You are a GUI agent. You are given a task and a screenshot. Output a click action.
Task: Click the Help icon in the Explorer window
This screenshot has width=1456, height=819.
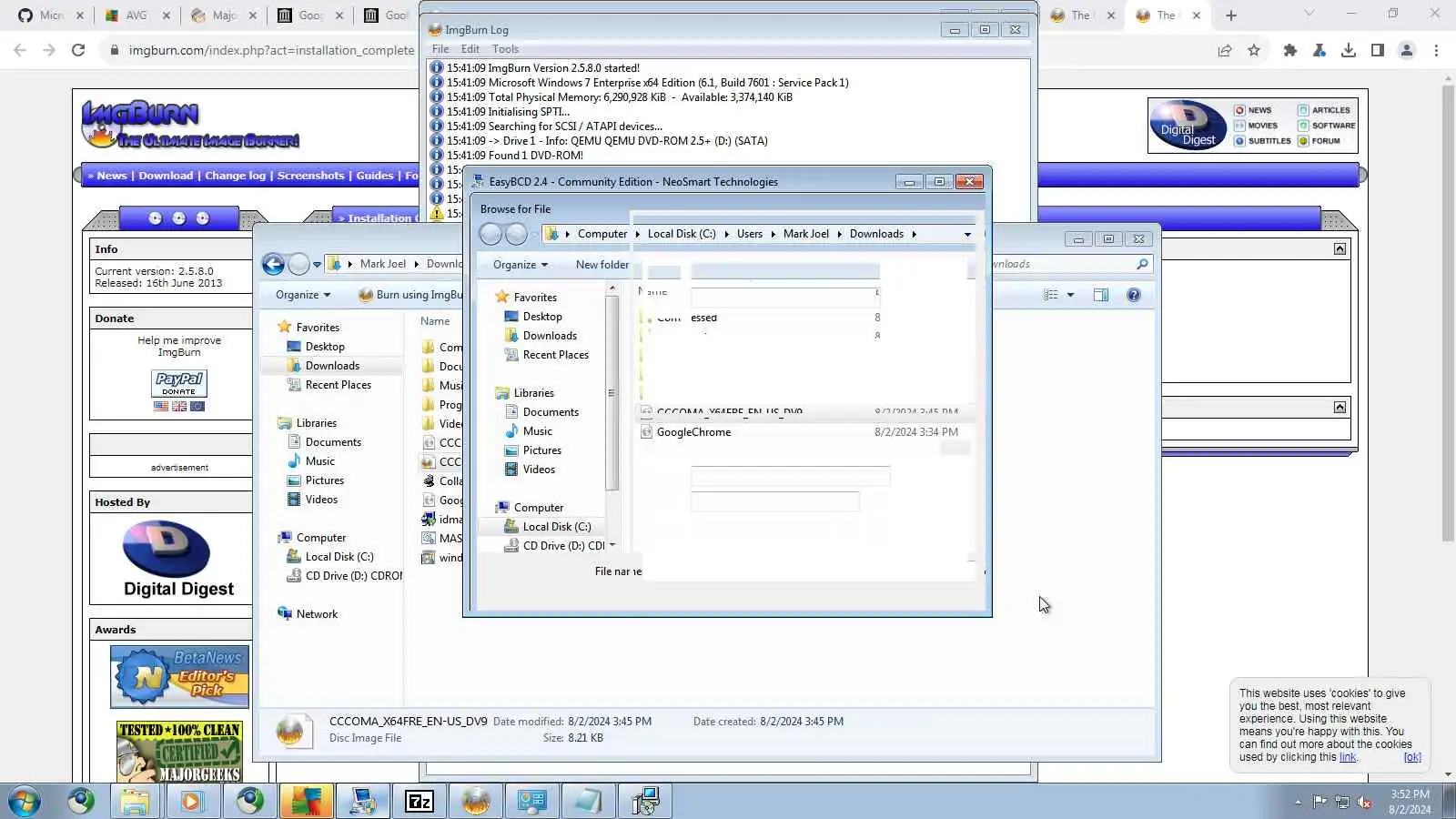click(1134, 295)
